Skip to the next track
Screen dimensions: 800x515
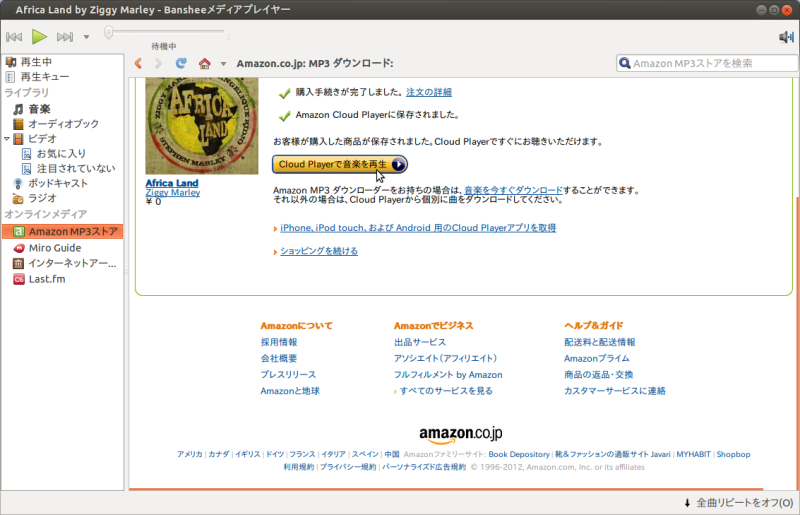(x=65, y=37)
